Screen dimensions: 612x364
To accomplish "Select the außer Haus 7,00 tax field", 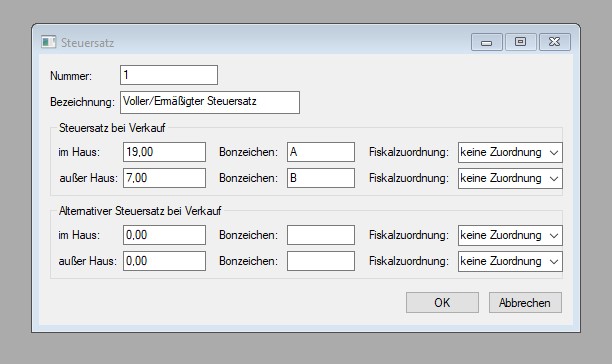I will coord(164,178).
